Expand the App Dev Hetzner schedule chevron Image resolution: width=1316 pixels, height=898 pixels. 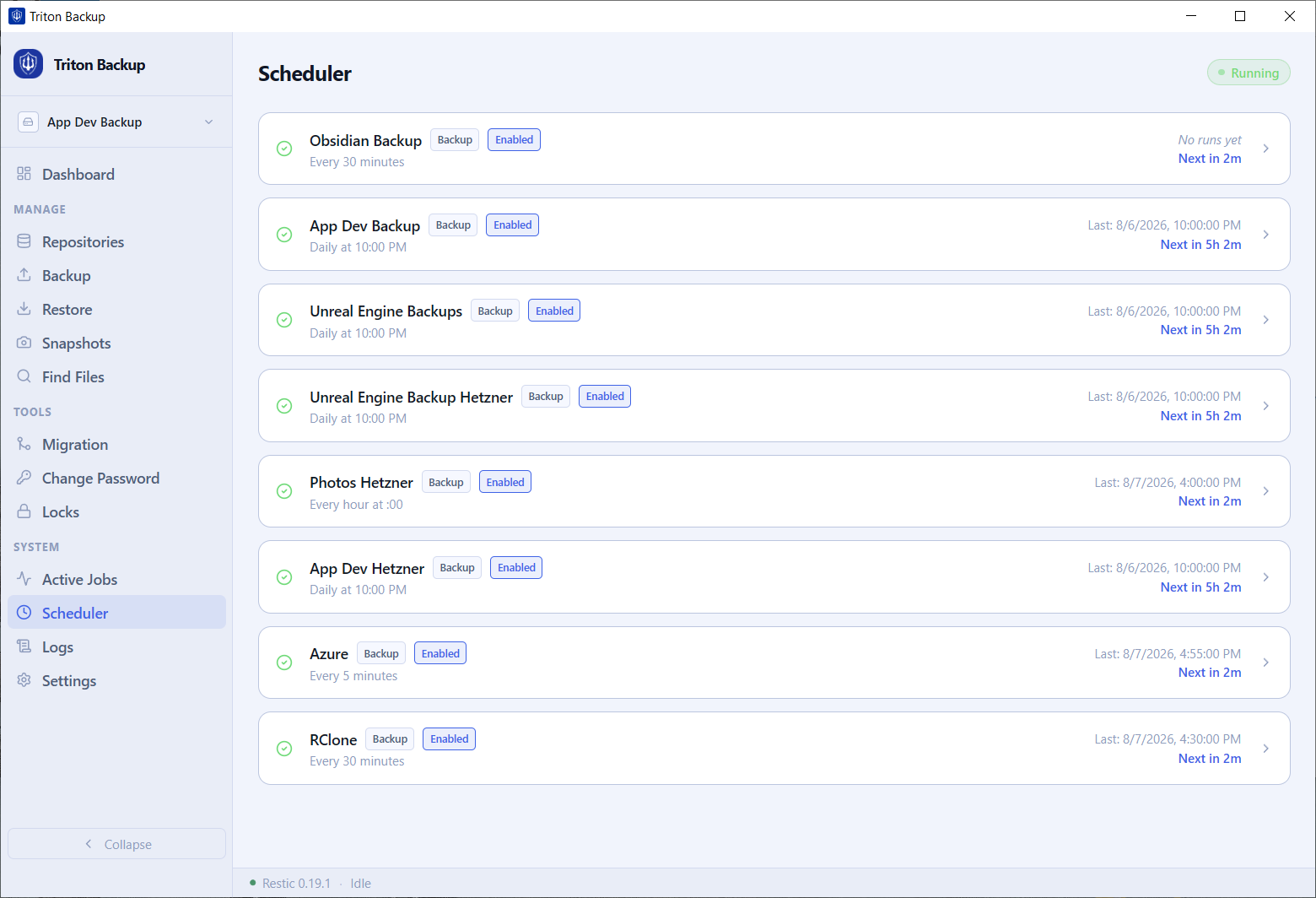[x=1266, y=577]
